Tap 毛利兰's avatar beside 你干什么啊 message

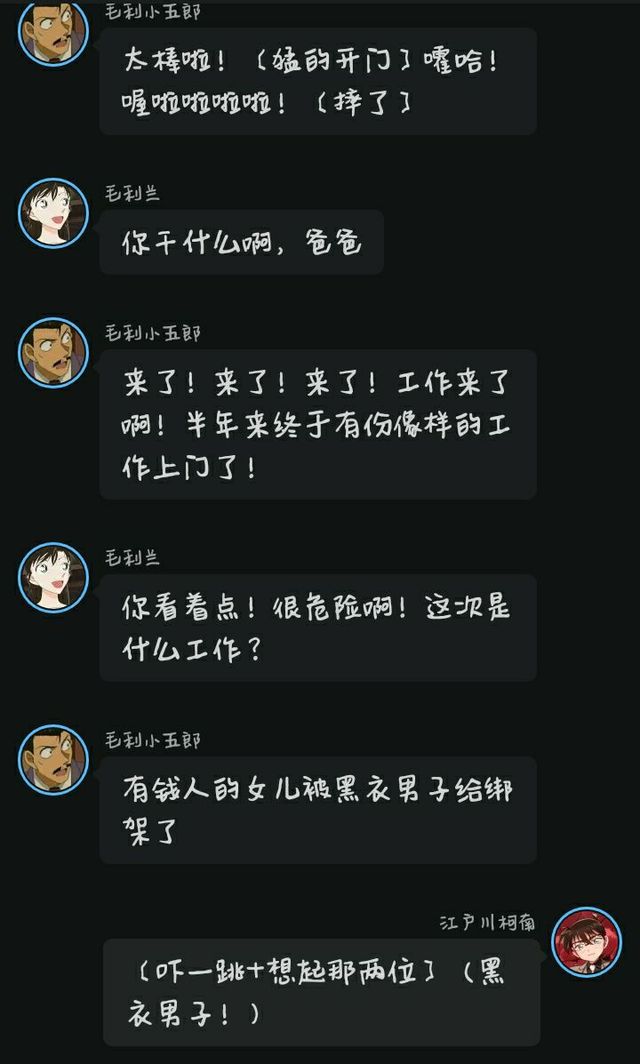point(53,213)
